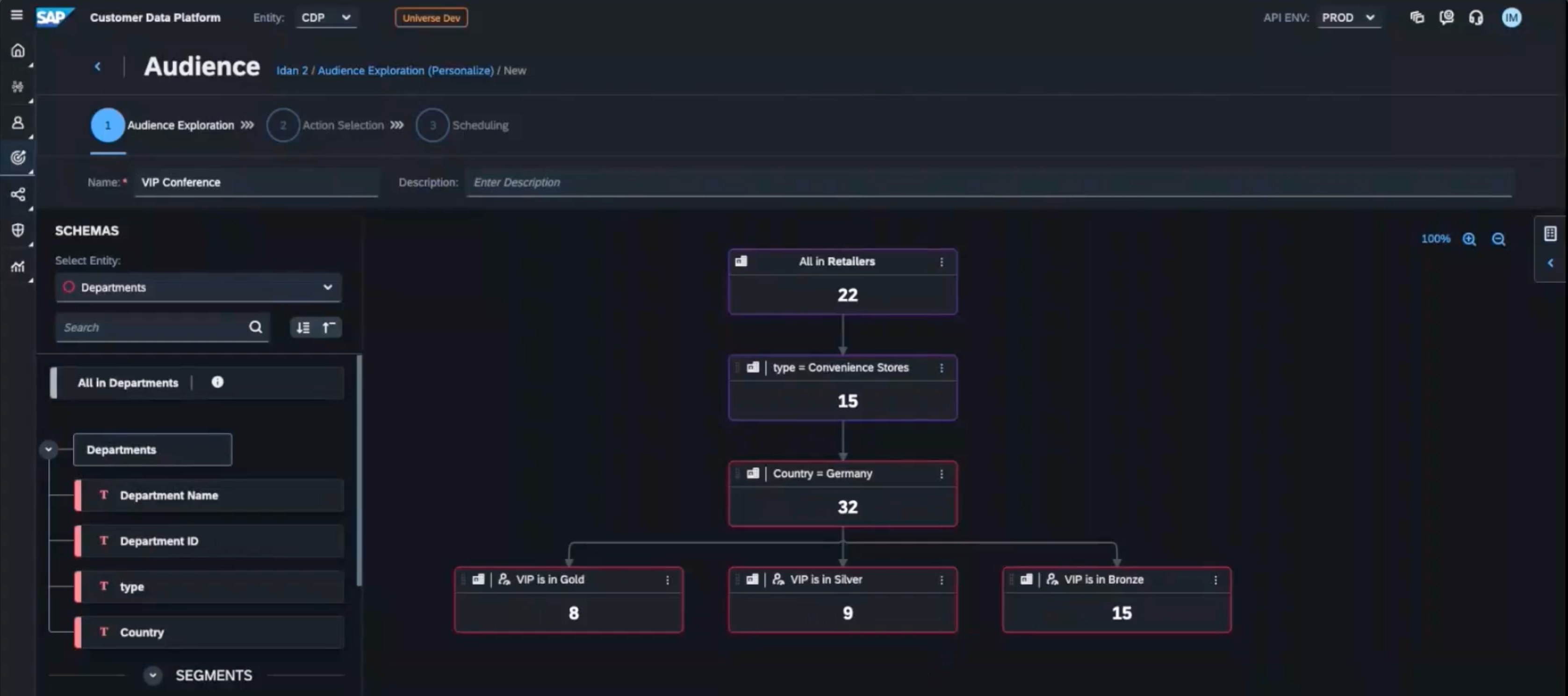Open the IM user avatar menu
The image size is (1568, 696).
pos(1511,18)
